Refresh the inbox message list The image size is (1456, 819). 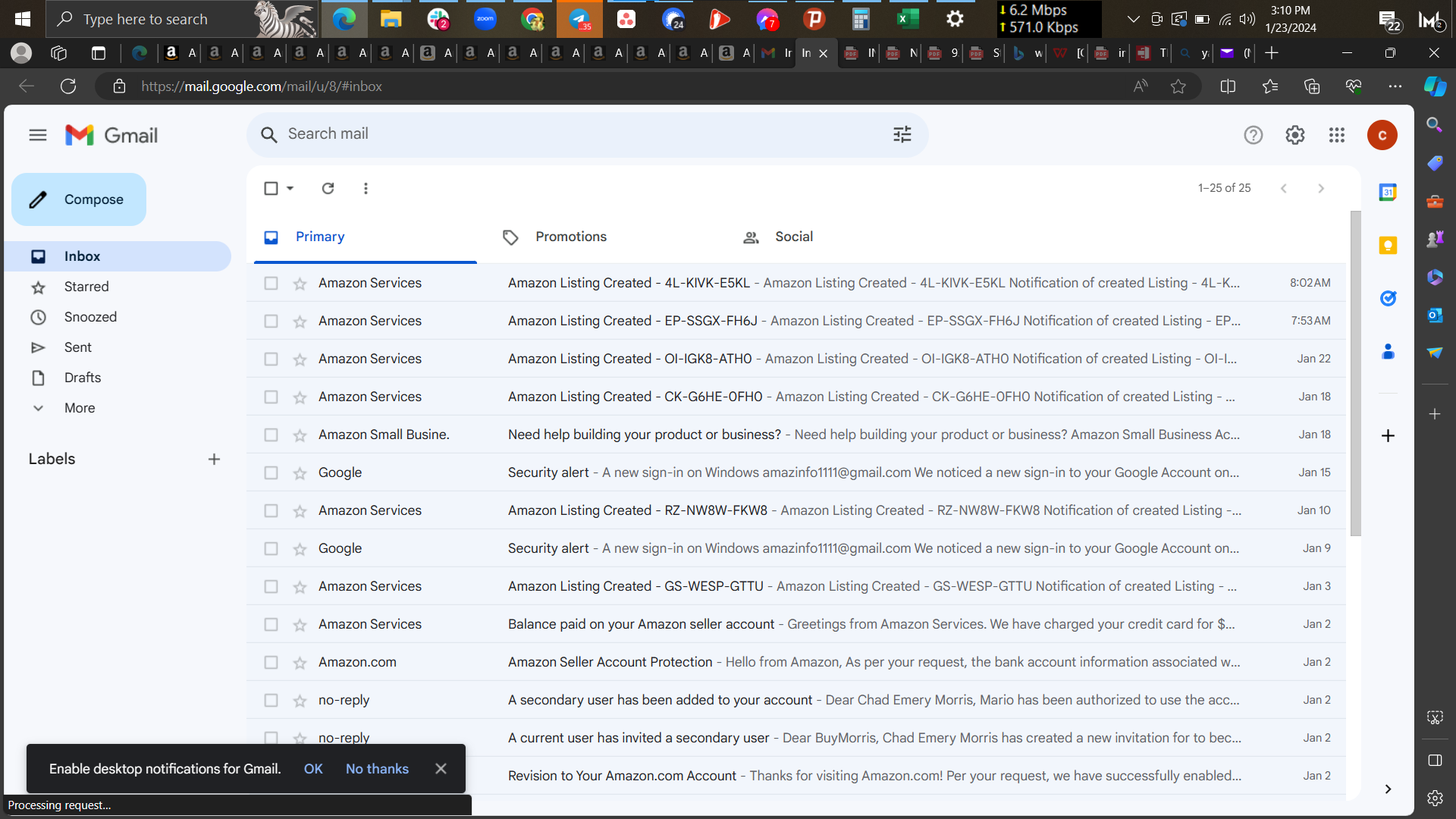click(328, 188)
